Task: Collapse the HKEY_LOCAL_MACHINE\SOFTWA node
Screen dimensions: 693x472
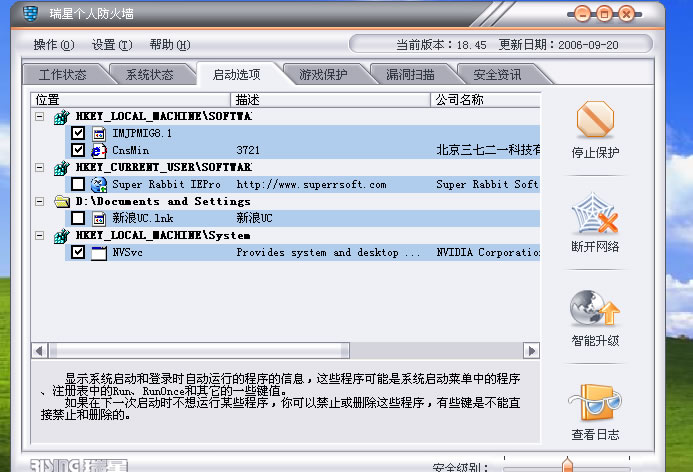Action: coord(39,117)
